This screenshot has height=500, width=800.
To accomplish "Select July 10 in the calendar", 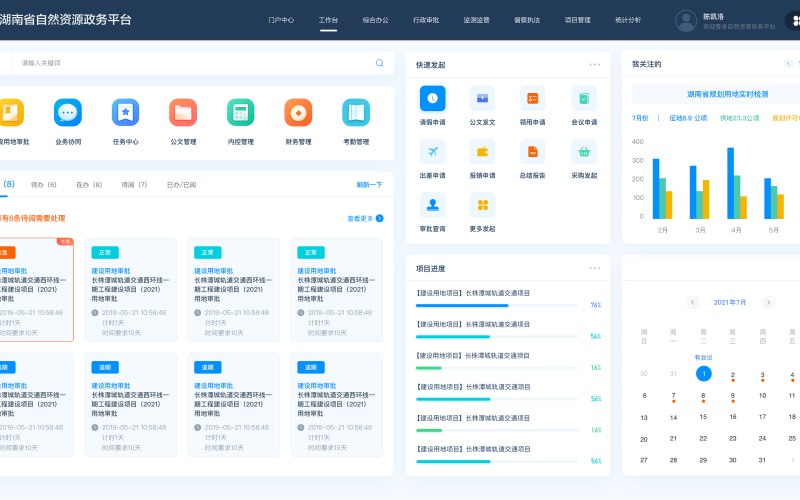I will click(x=762, y=395).
